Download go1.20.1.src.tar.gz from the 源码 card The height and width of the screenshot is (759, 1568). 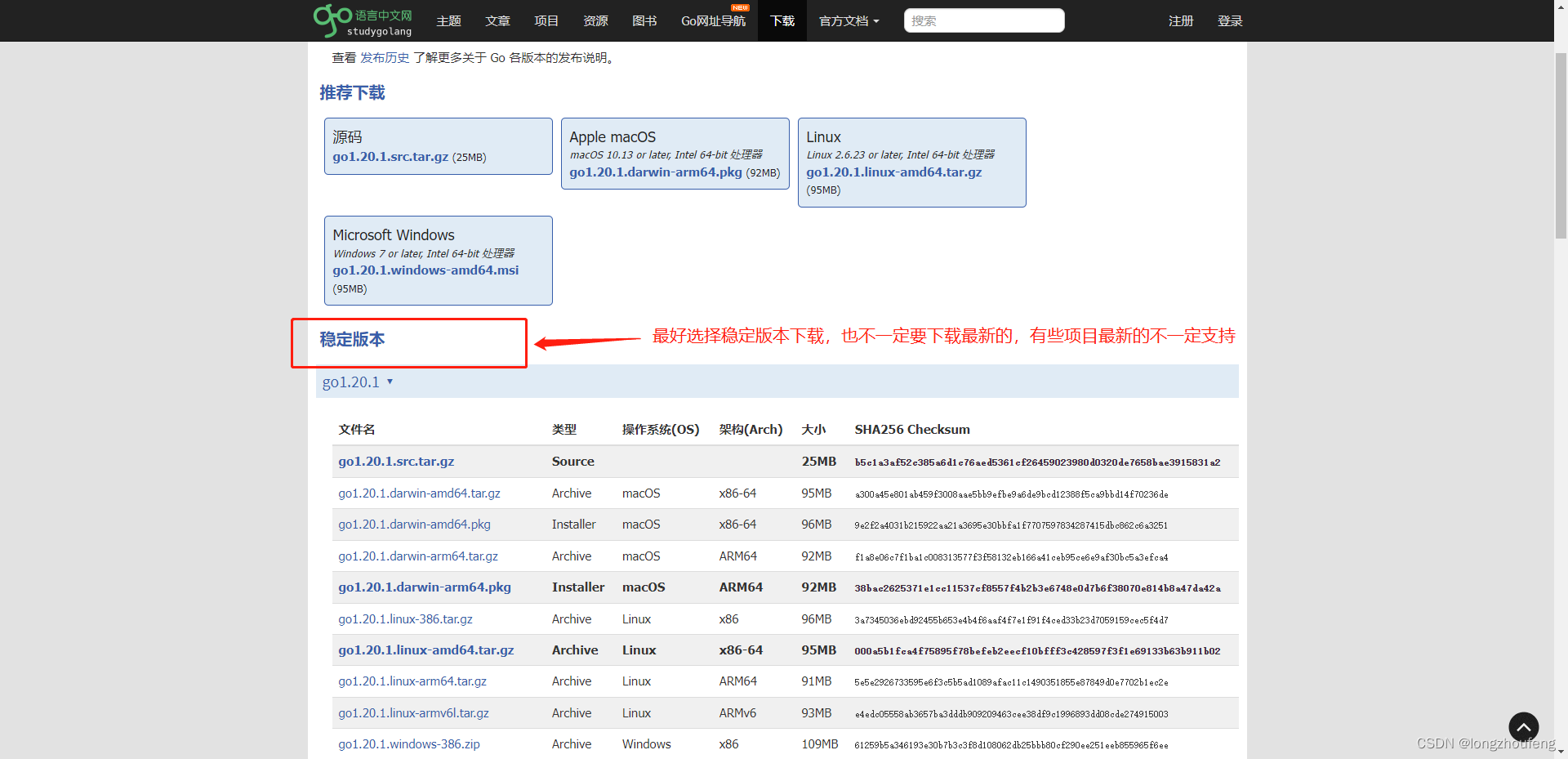tap(390, 156)
